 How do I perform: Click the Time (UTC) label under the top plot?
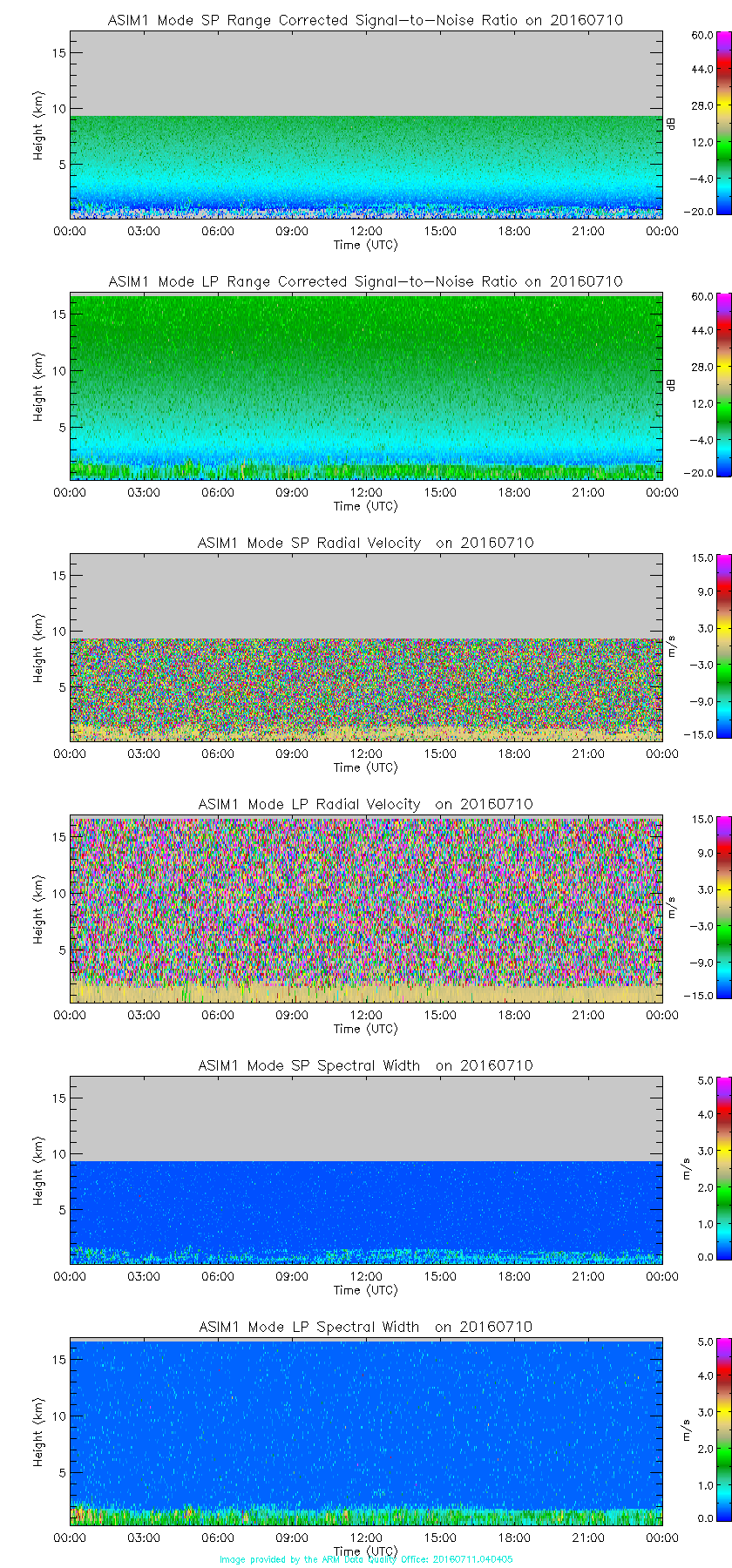(365, 245)
